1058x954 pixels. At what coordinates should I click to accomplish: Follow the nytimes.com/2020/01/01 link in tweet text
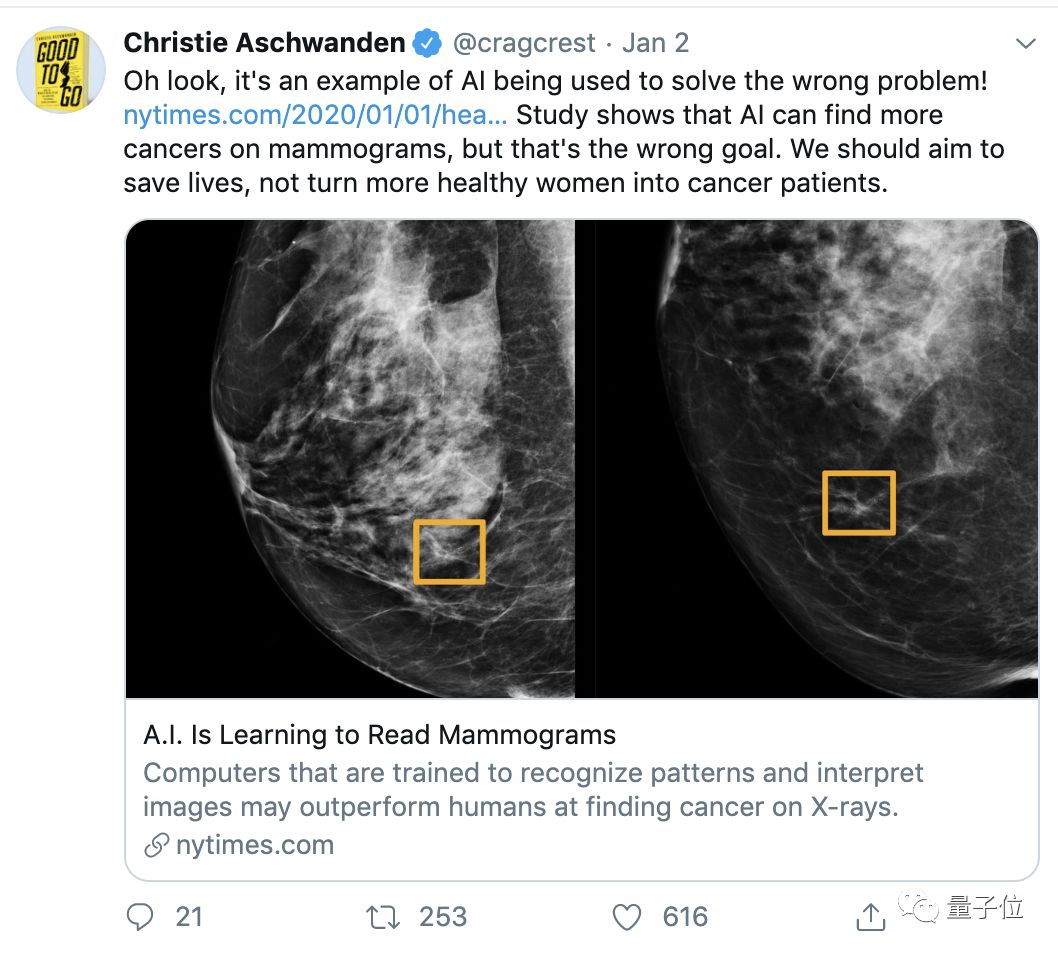coord(315,115)
